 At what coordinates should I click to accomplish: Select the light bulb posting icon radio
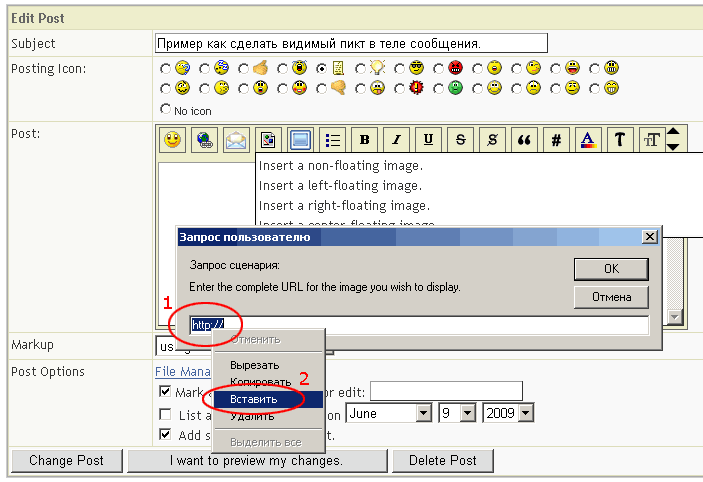pos(360,69)
